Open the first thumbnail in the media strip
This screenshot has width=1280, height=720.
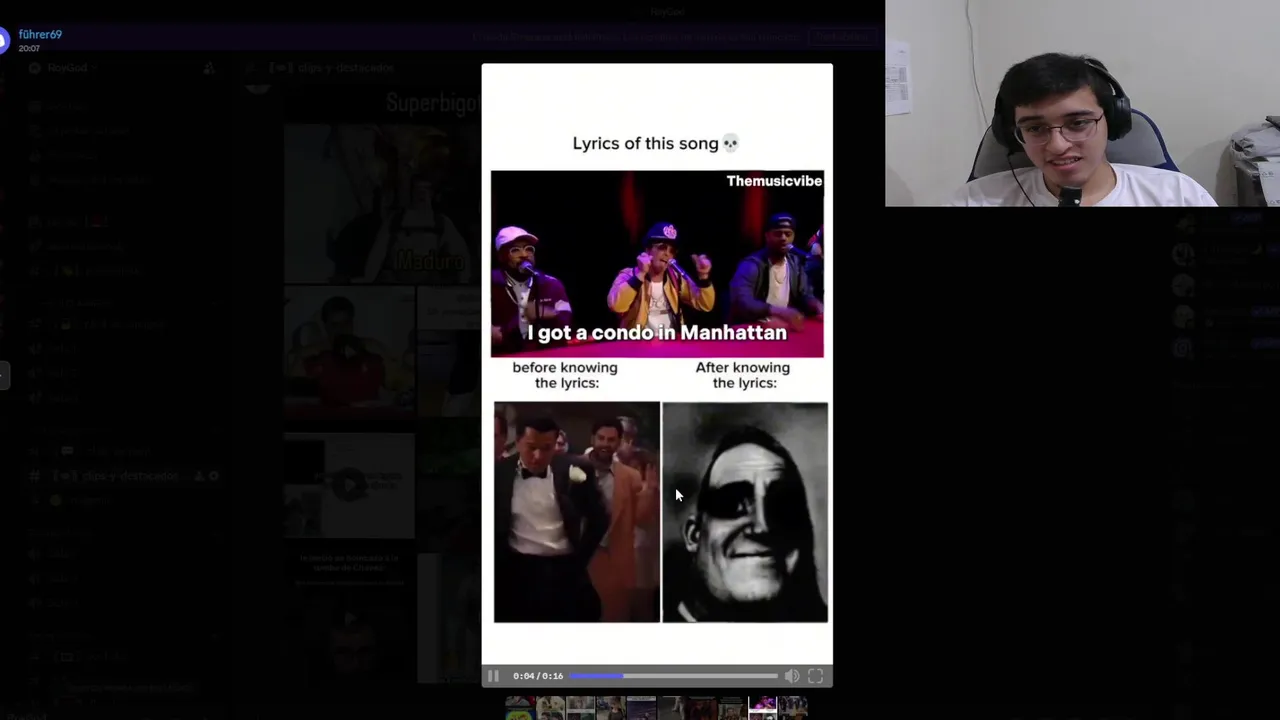pos(519,708)
